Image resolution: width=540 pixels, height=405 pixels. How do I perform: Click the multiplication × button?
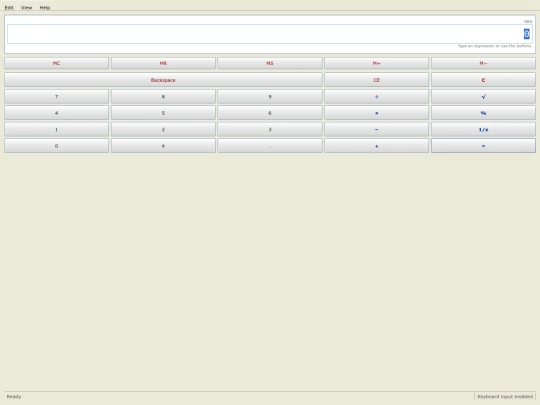pos(376,113)
